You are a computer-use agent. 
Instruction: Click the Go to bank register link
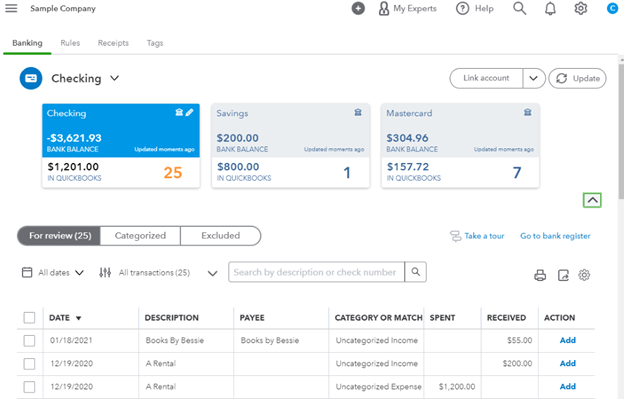coord(555,236)
